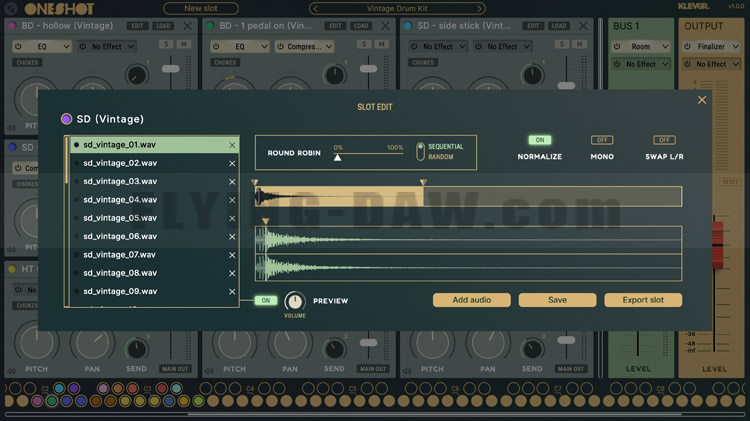This screenshot has height=421, width=750.
Task: Close the BD - hollow (Vintage) slot
Action: (x=187, y=26)
